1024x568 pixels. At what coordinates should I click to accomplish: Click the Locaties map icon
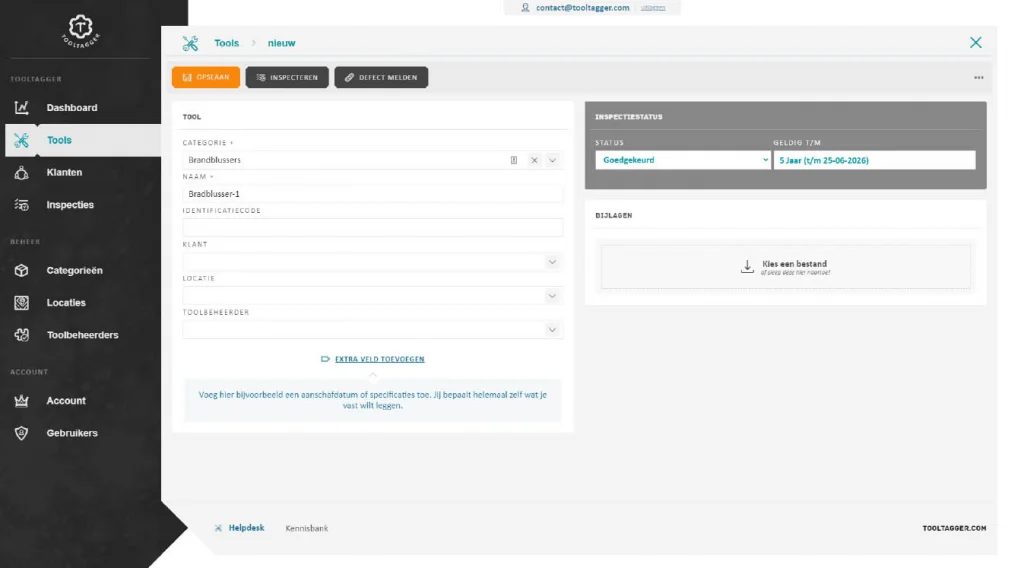click(x=22, y=303)
